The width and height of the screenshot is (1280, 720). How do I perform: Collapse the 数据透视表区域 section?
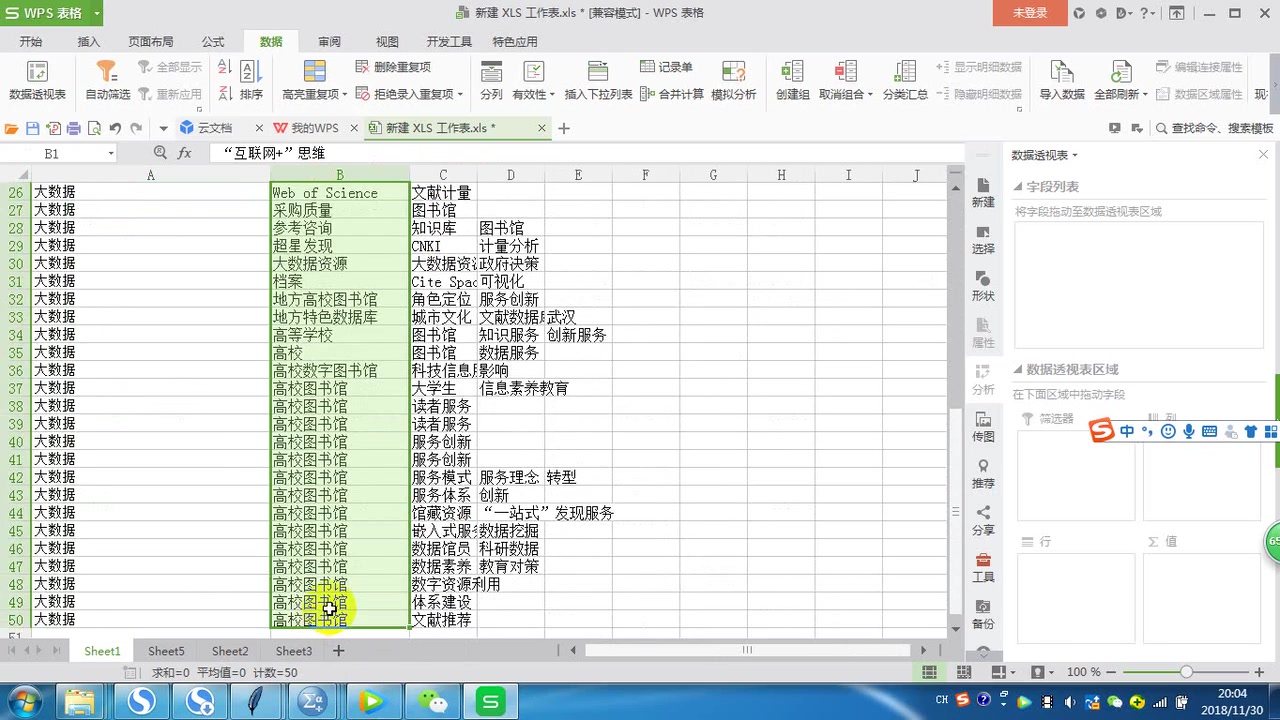(1018, 370)
